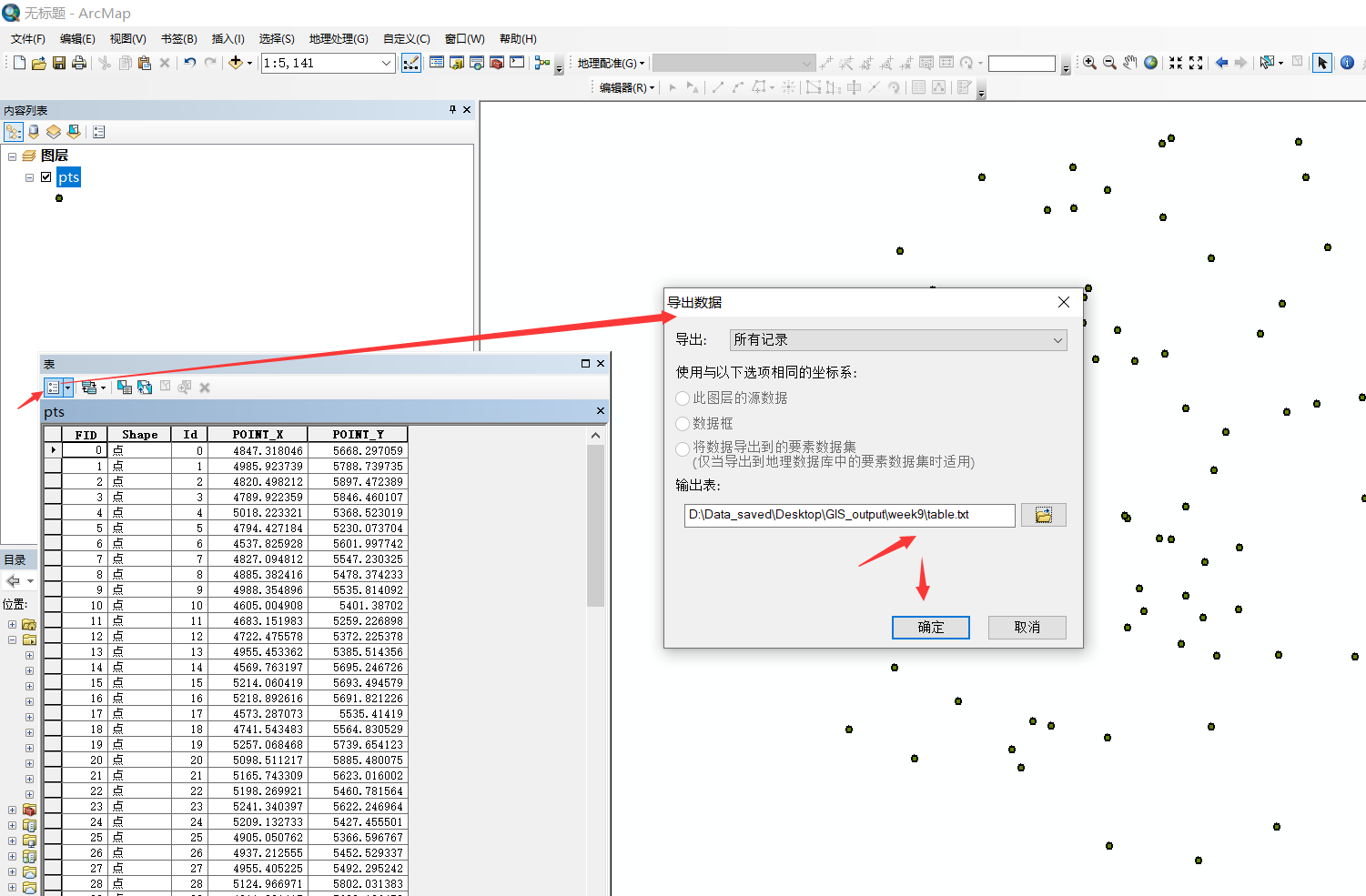Choose the layer's source data radio option
The image size is (1366, 896).
(683, 398)
